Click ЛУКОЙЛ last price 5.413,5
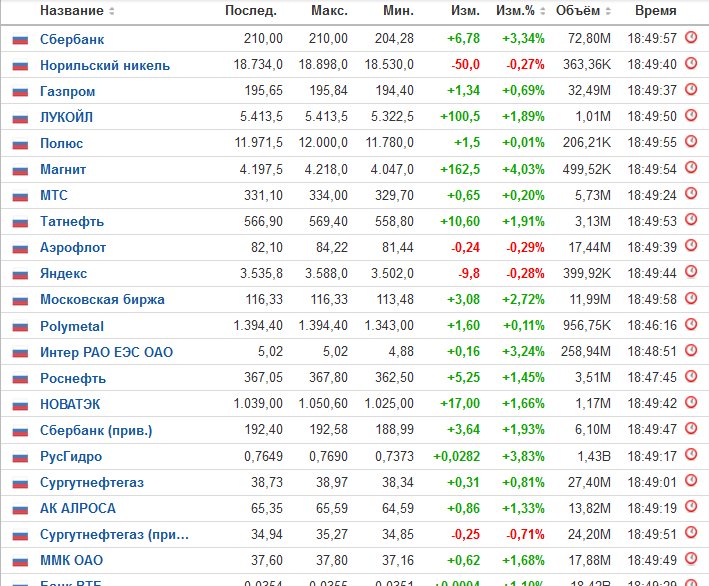The image size is (709, 586). click(261, 117)
